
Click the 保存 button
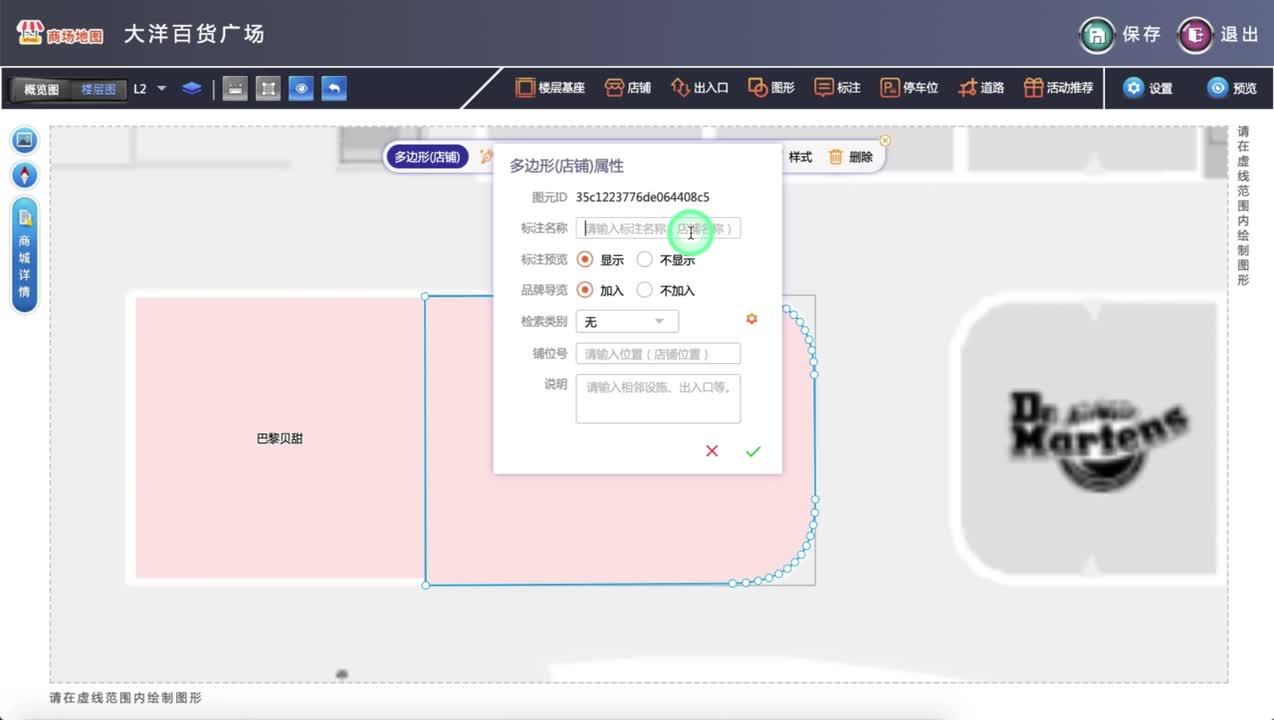click(1121, 35)
